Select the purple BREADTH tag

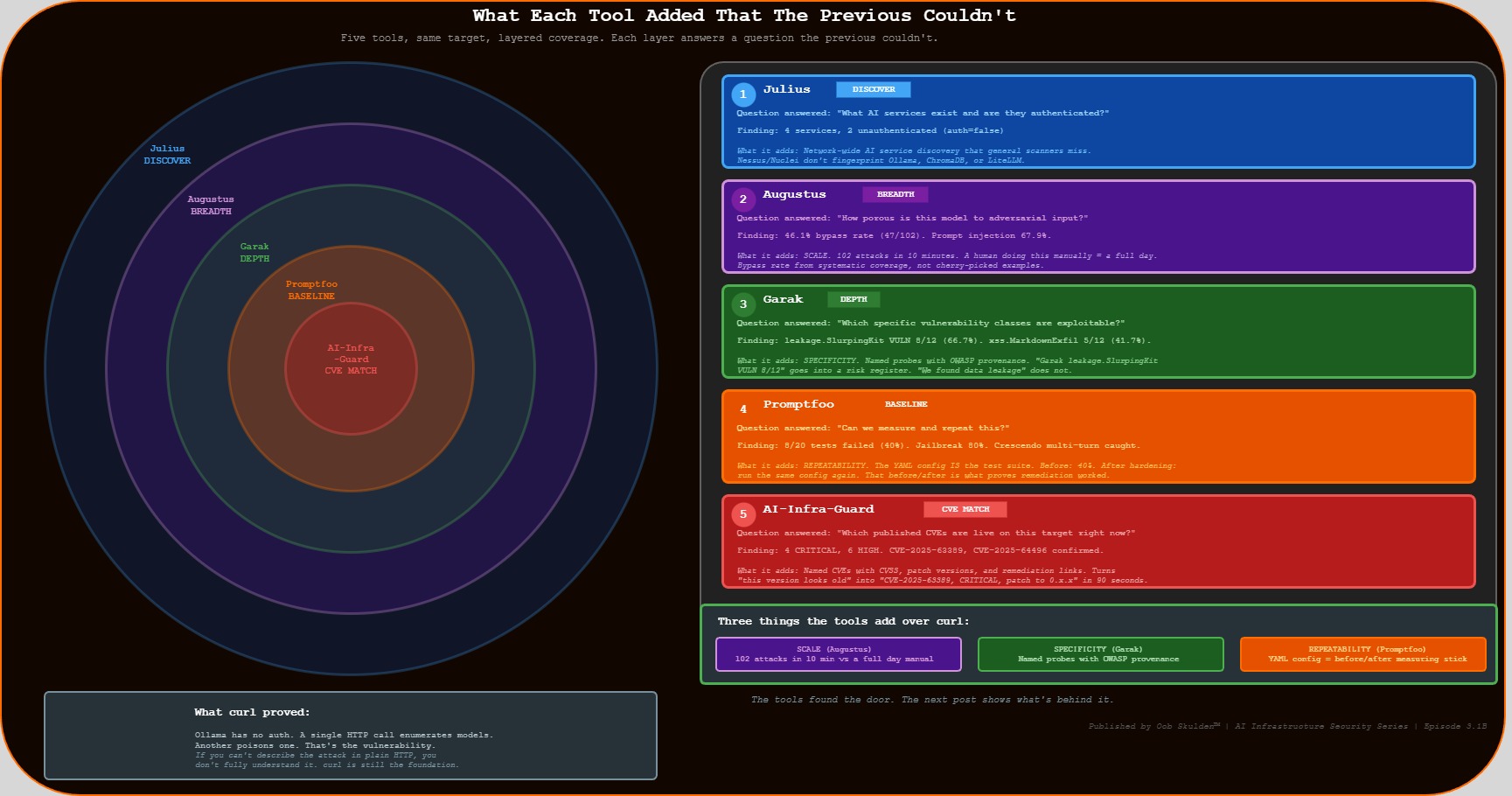895,194
